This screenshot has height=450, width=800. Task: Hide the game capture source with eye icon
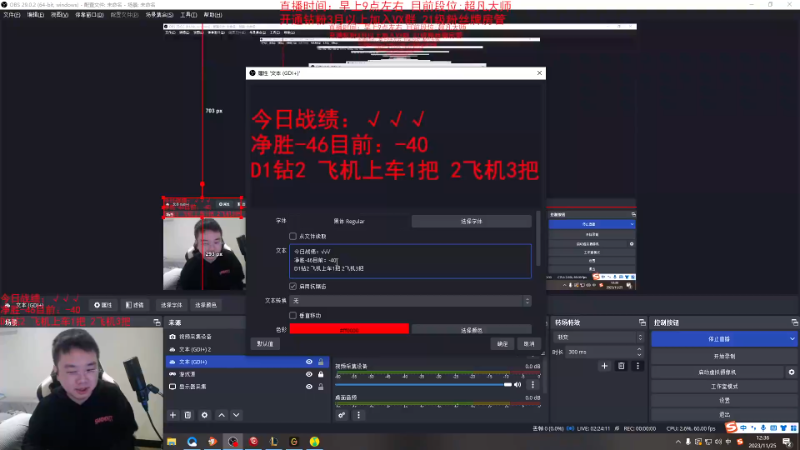(x=309, y=374)
